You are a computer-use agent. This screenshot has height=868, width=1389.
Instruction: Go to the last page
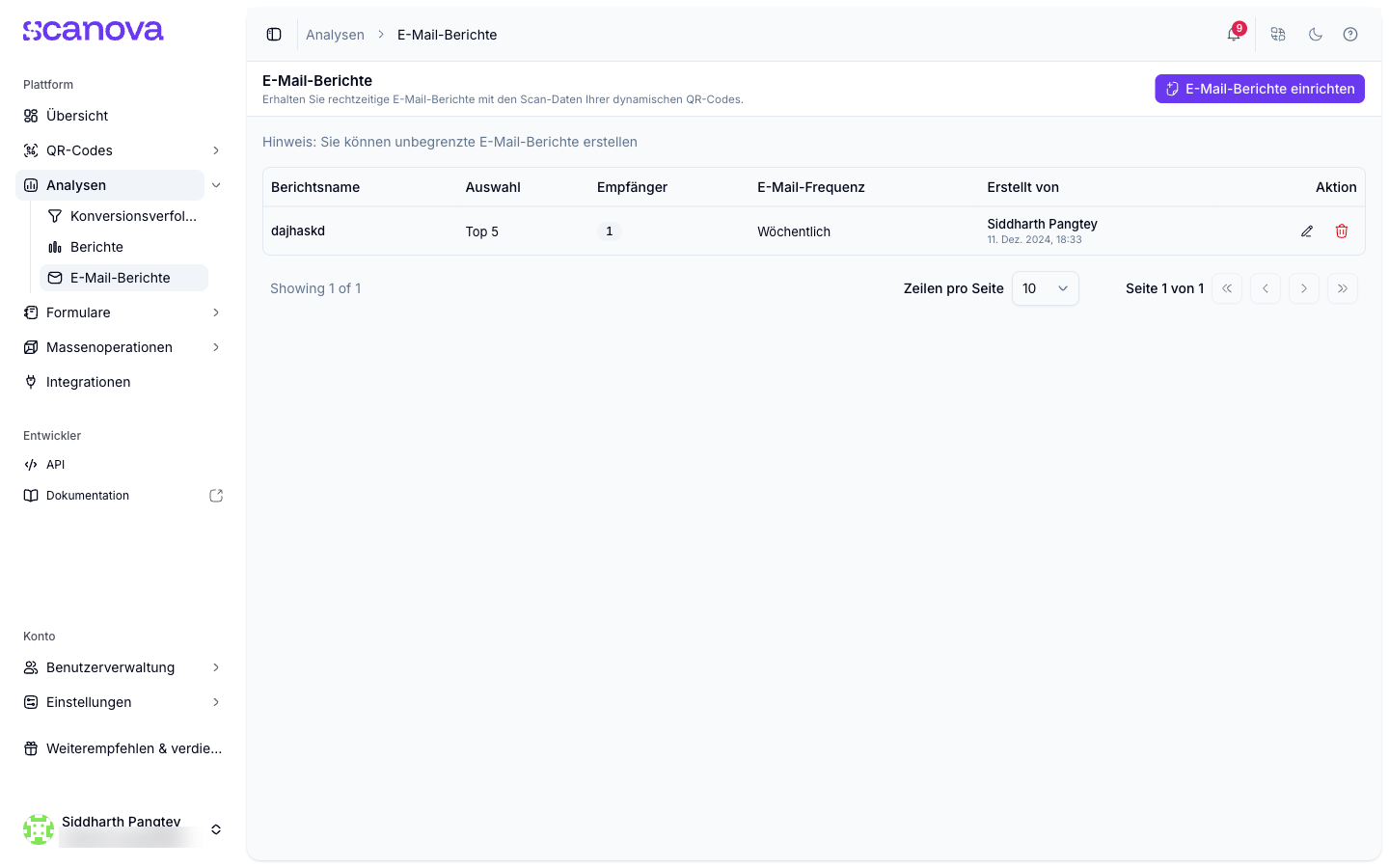tap(1343, 288)
